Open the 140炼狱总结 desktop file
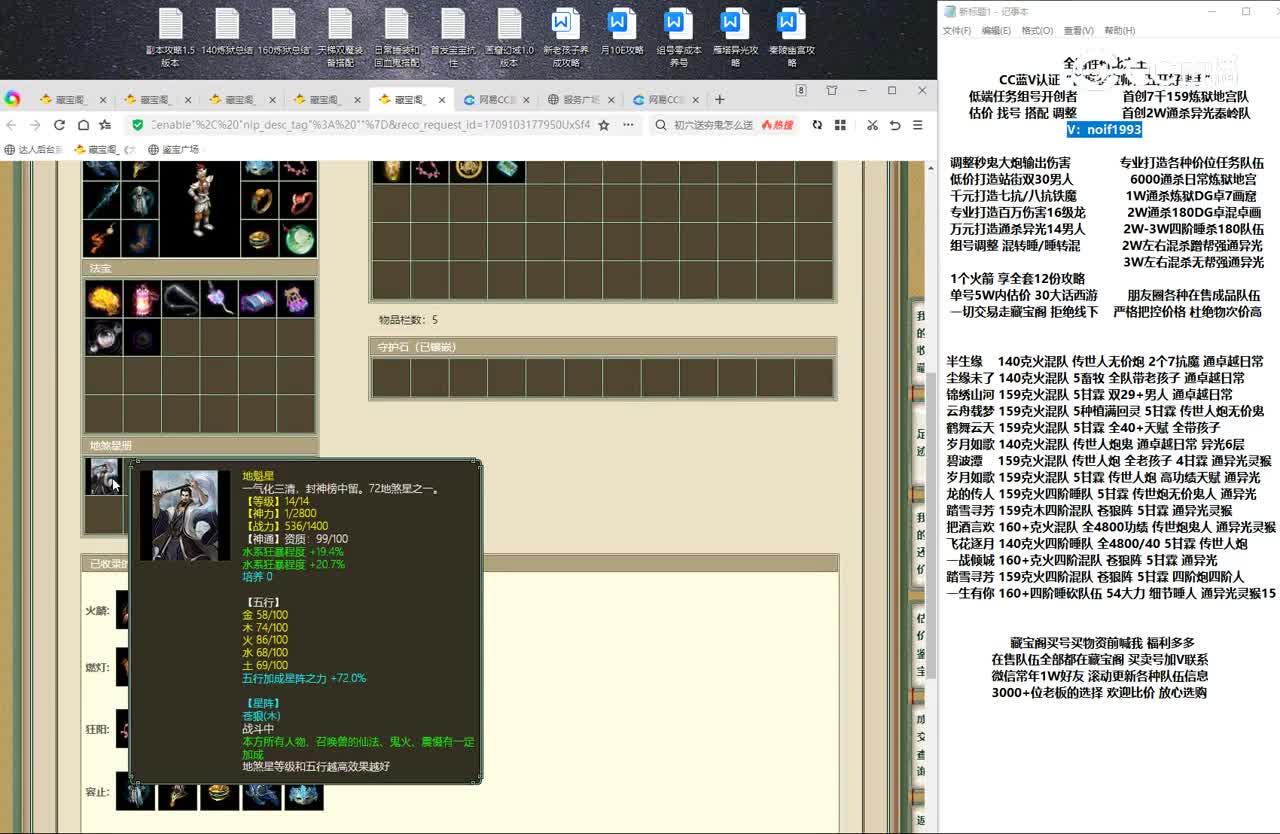The image size is (1280, 834). [x=227, y=31]
